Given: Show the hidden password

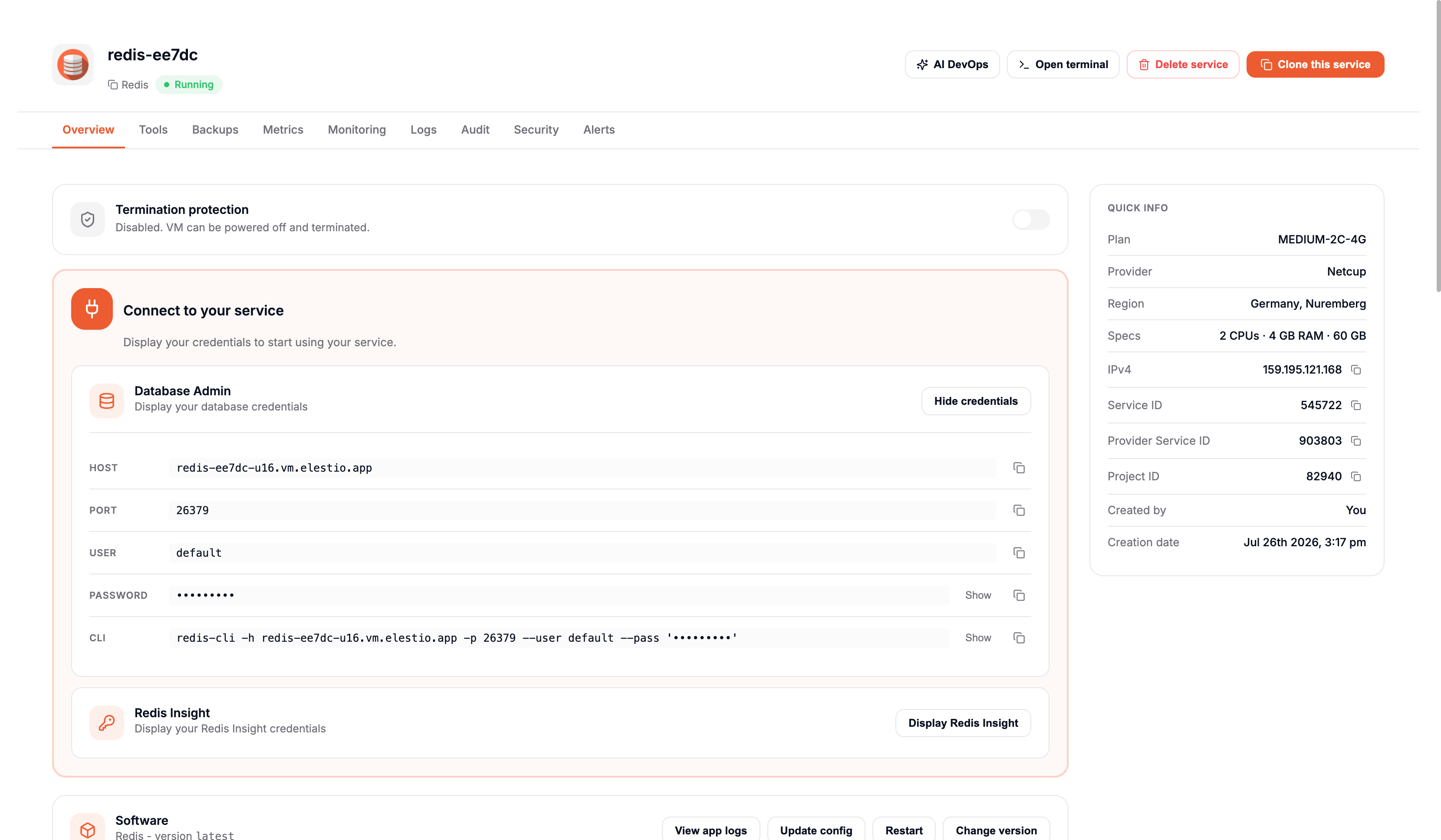Looking at the screenshot, I should [978, 595].
